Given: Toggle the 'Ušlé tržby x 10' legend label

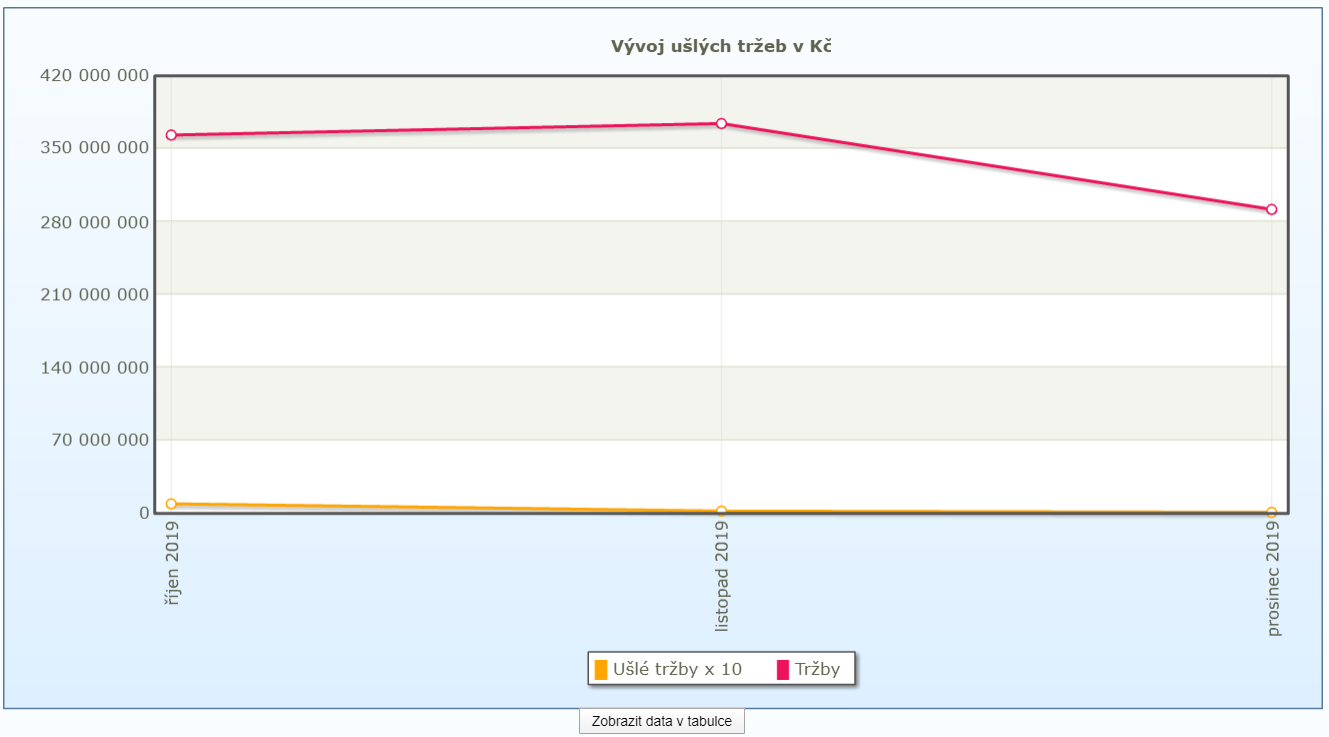Looking at the screenshot, I should (x=677, y=670).
